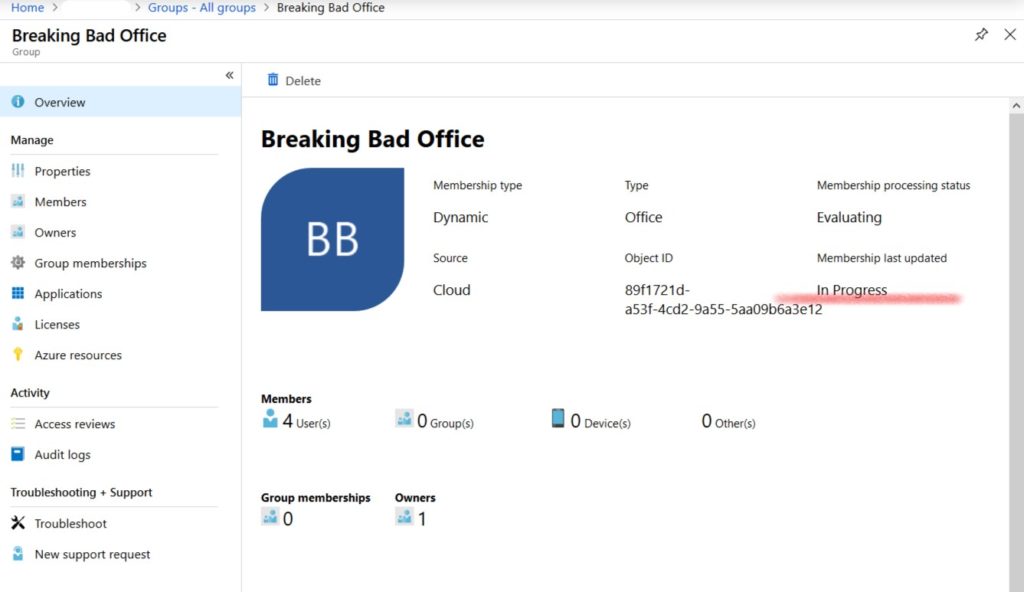This screenshot has width=1024, height=592.
Task: Select the Object ID value text
Action: (723, 299)
